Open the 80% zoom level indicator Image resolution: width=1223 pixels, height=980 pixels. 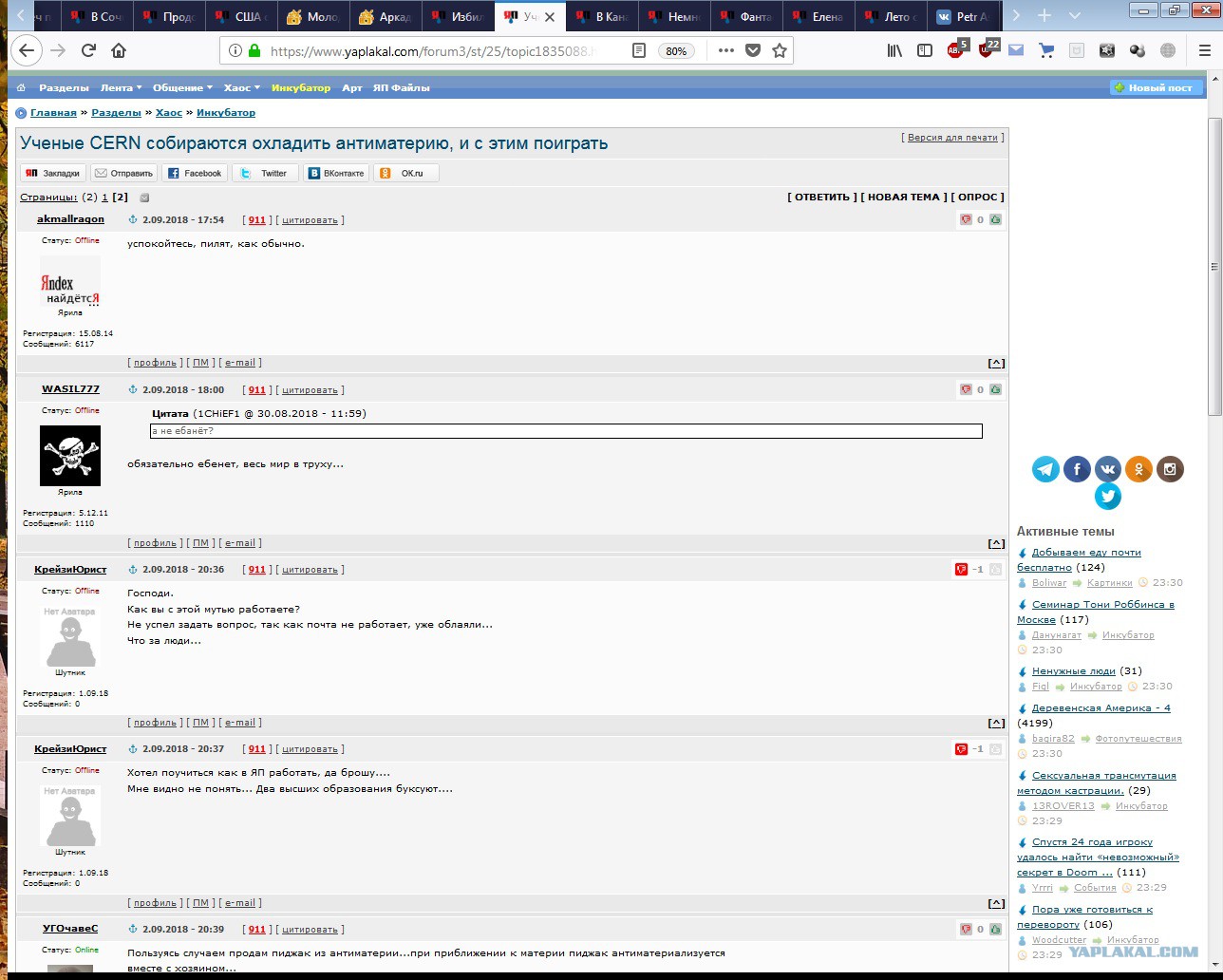[x=676, y=51]
